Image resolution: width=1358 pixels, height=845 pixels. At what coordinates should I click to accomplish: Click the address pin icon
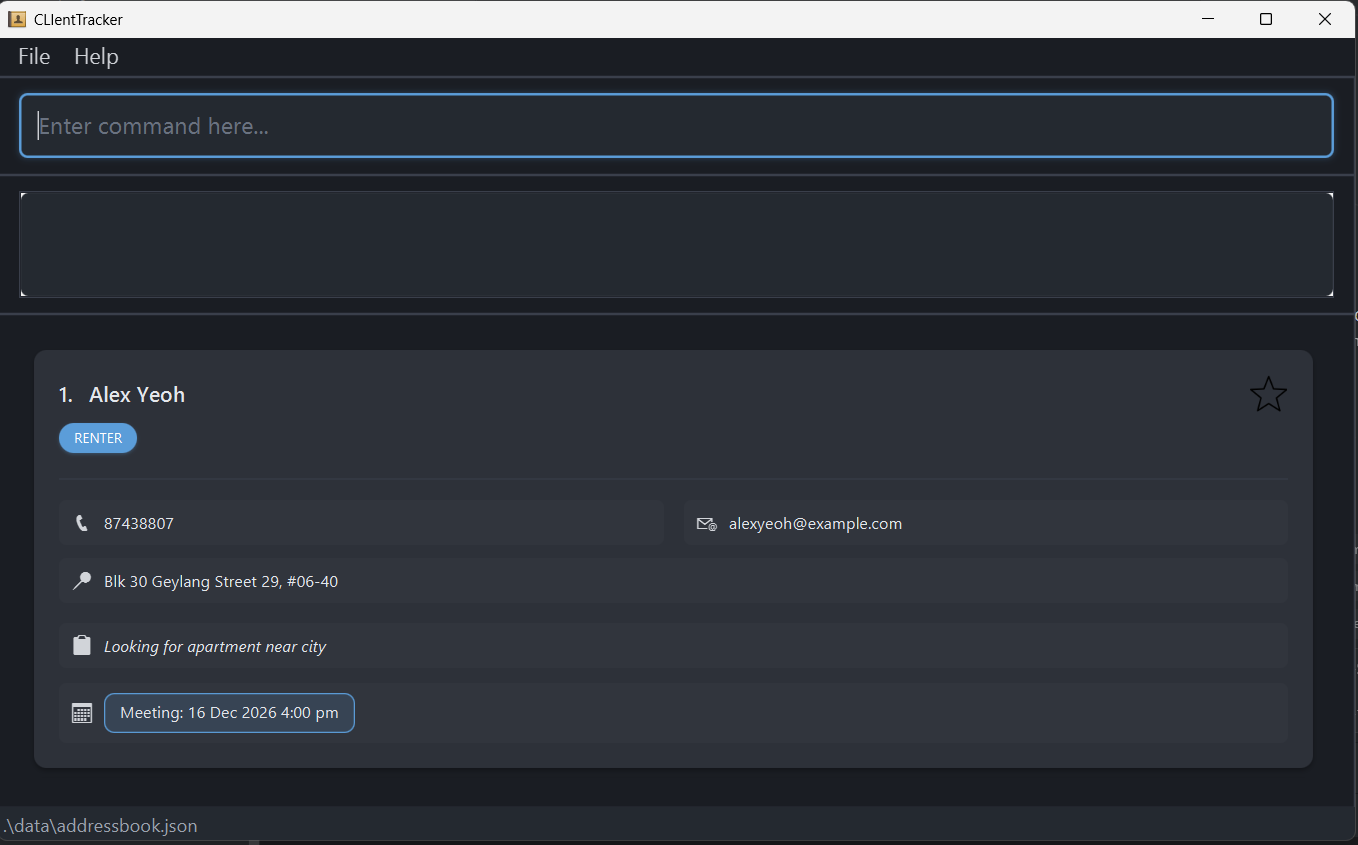click(82, 581)
